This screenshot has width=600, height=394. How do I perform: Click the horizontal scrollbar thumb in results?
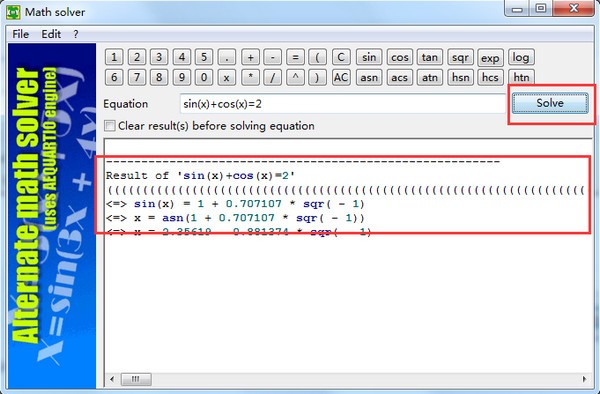[x=136, y=379]
